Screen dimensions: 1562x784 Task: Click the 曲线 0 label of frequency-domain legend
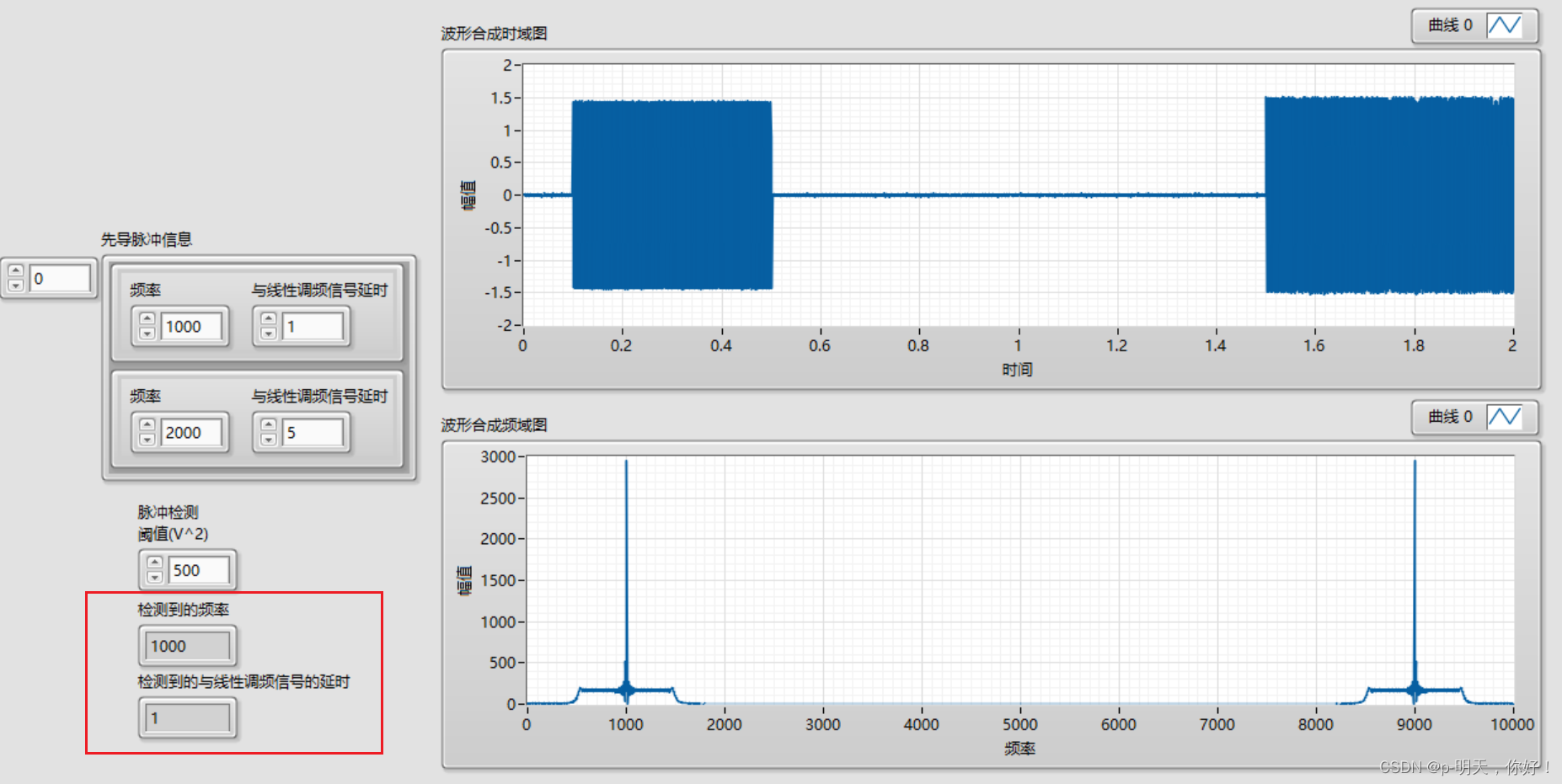[x=1450, y=417]
